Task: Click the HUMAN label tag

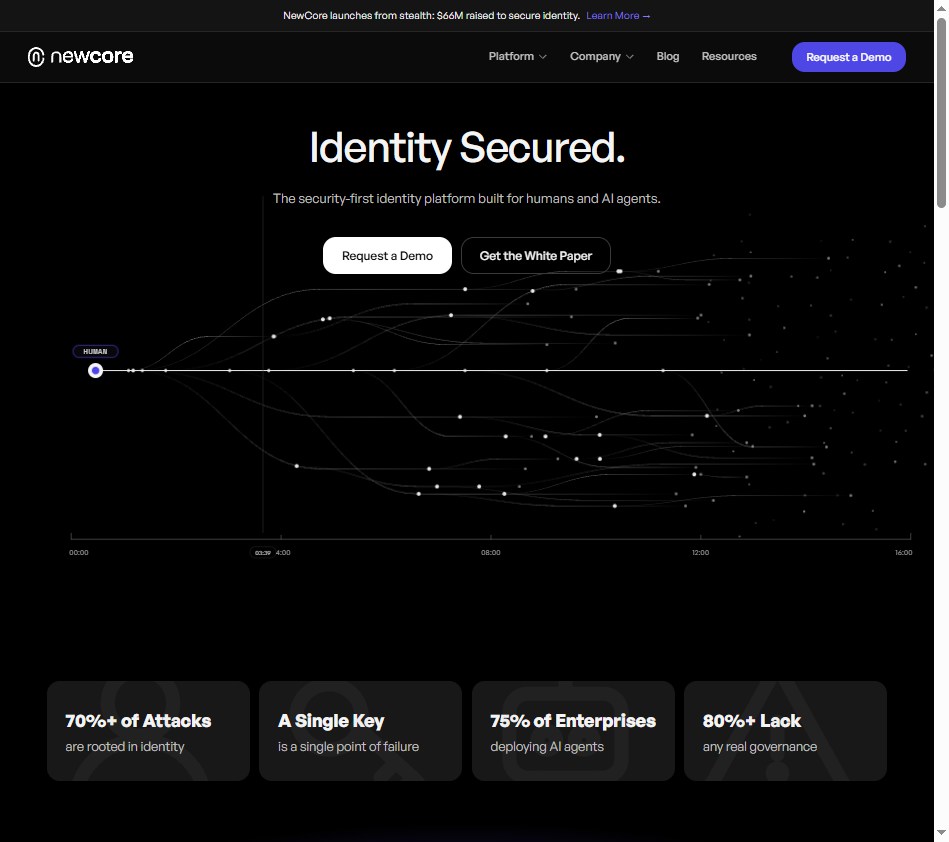Action: click(x=95, y=351)
